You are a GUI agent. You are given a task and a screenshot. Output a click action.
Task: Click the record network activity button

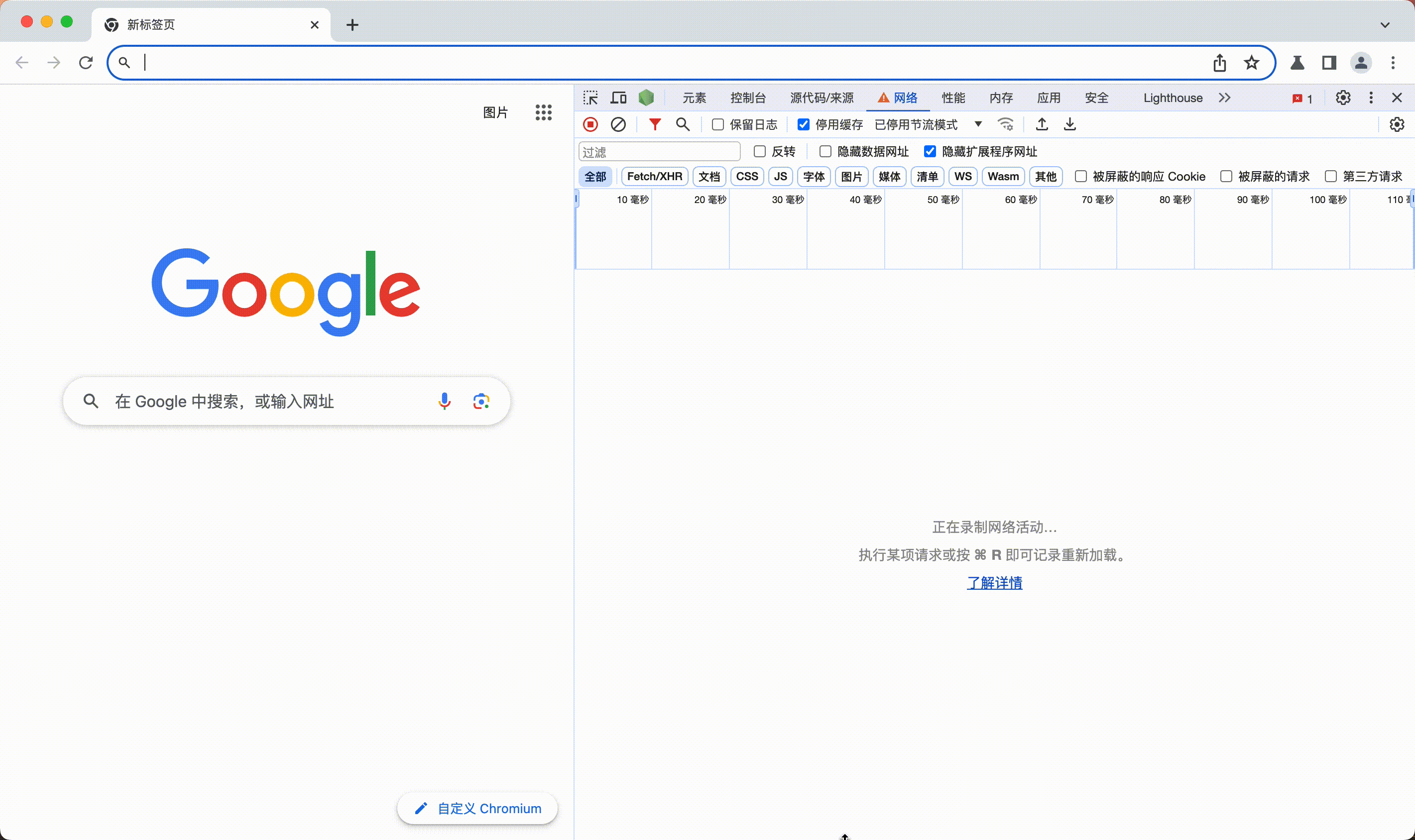coord(591,124)
